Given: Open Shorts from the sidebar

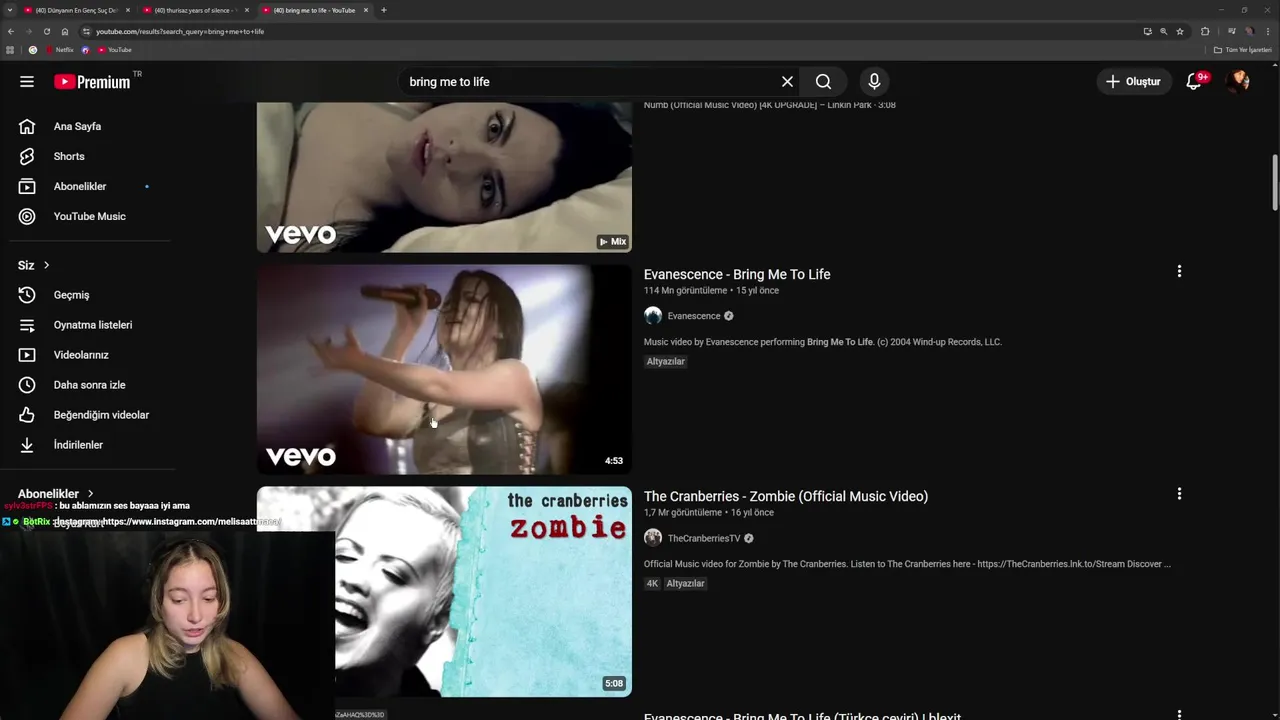Looking at the screenshot, I should tap(69, 157).
